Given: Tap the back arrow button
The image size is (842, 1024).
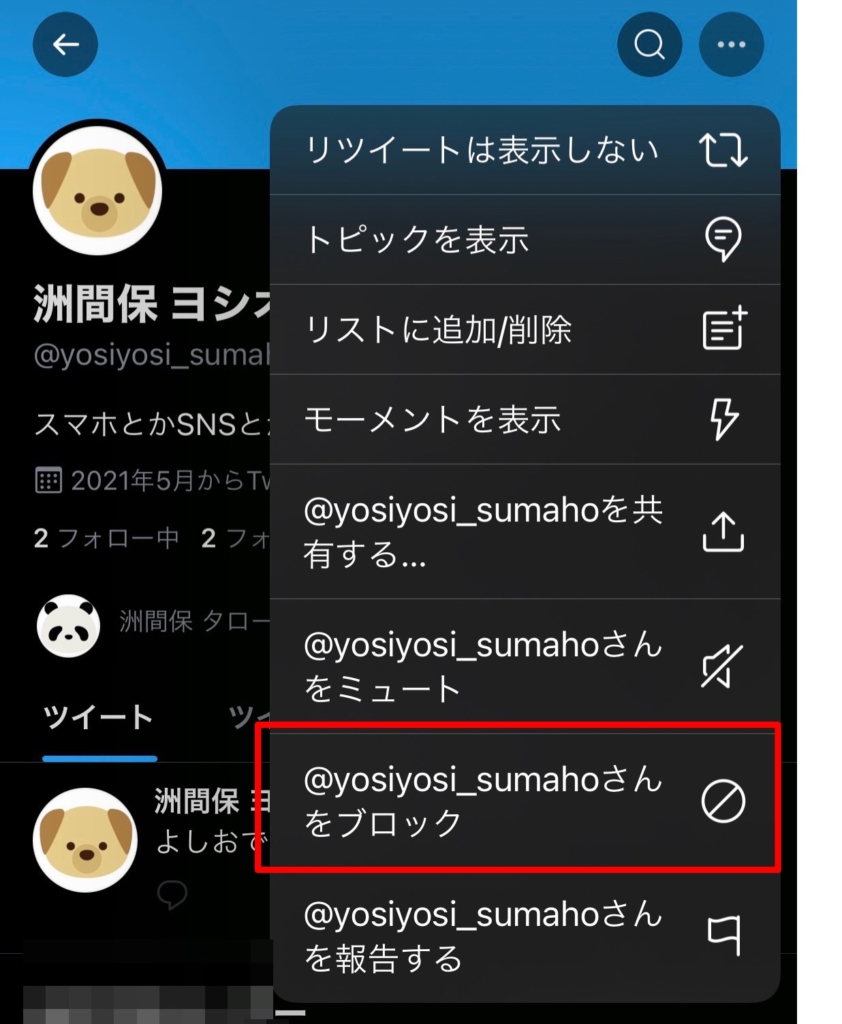Looking at the screenshot, I should [x=65, y=45].
